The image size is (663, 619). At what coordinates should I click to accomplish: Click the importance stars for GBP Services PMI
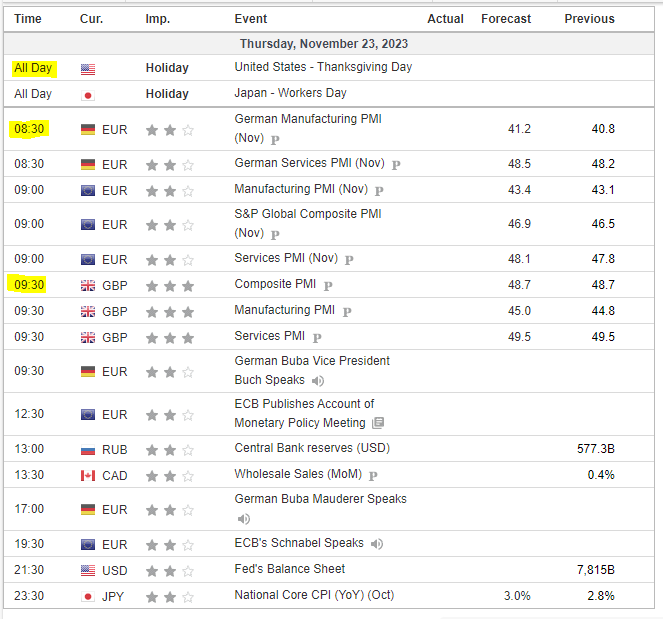coord(170,338)
